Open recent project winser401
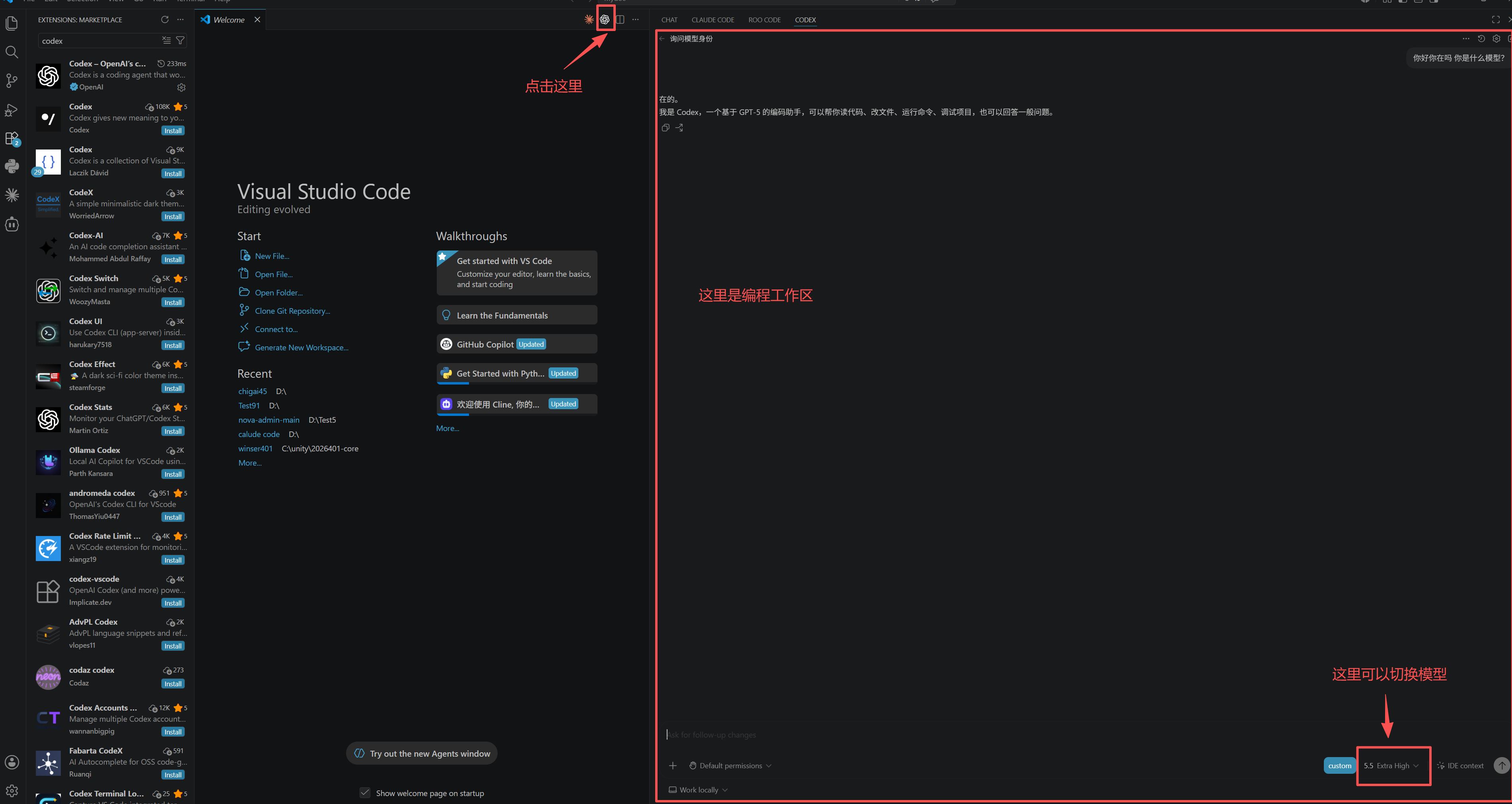The image size is (1512, 804). pos(255,449)
